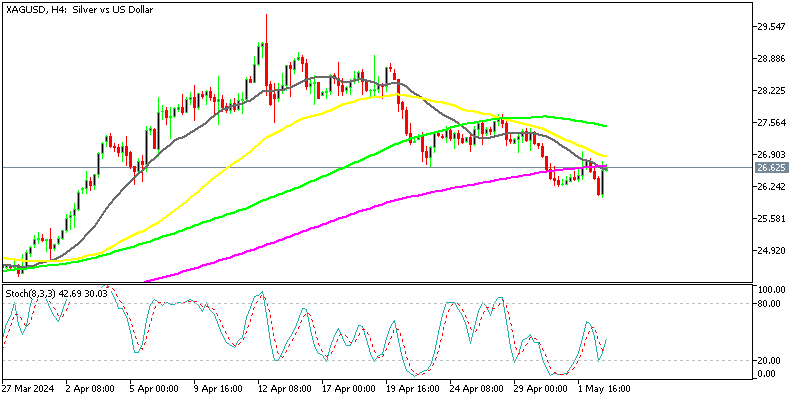Select the 25.581 price axis label
This screenshot has width=800, height=400.
coord(775,219)
